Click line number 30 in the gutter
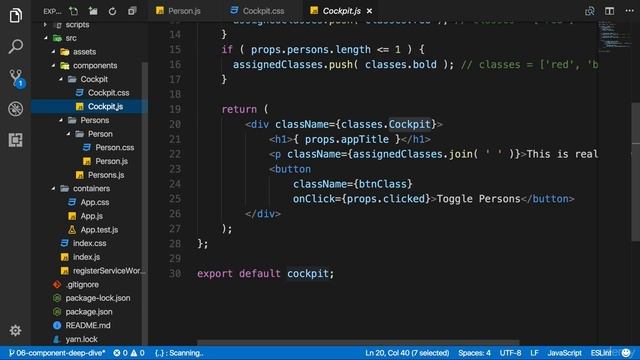The image size is (640, 360). (175, 273)
